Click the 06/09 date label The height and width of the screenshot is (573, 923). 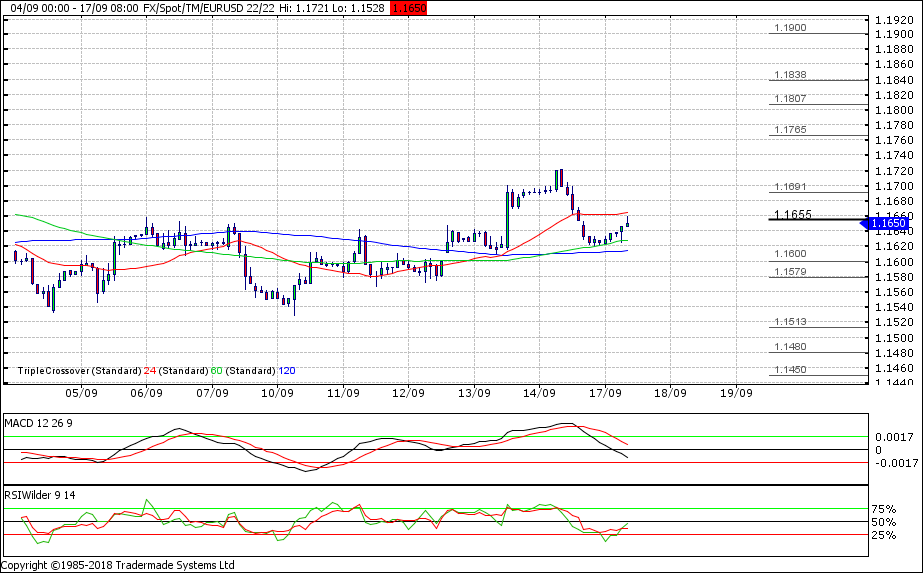147,393
